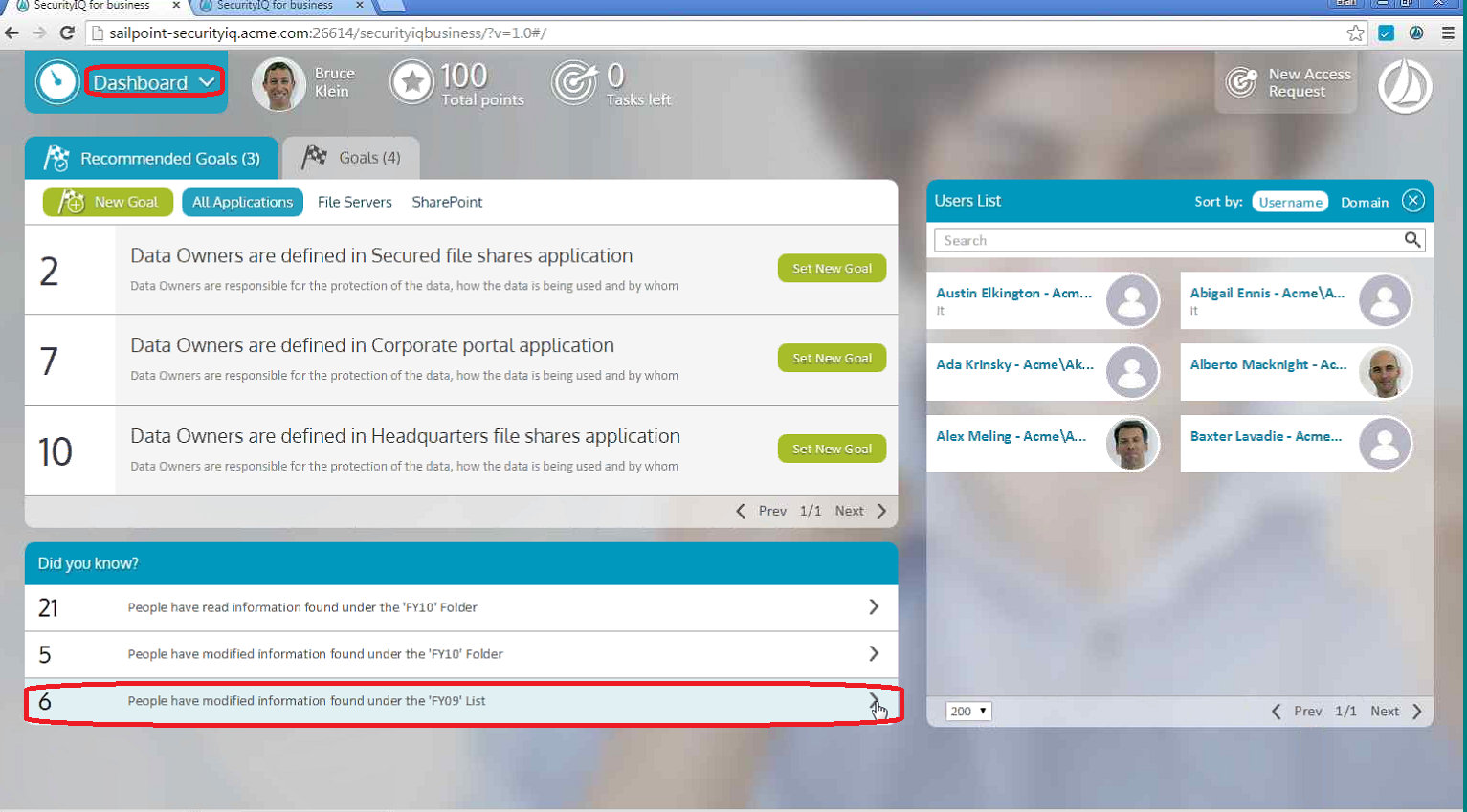Open the Dashboard dropdown menu
The width and height of the screenshot is (1467, 812).
[x=154, y=82]
